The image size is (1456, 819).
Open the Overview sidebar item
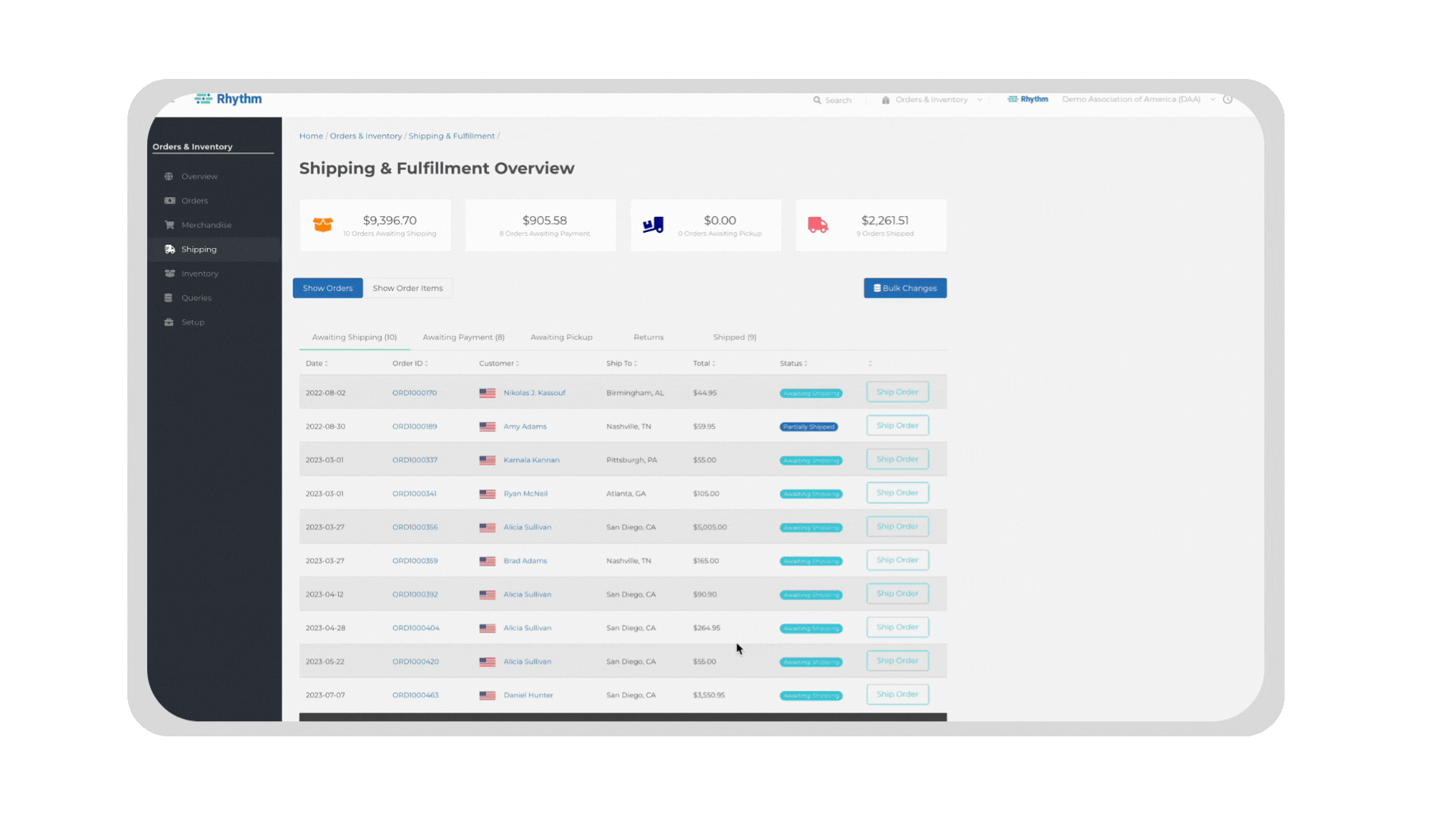point(214,177)
